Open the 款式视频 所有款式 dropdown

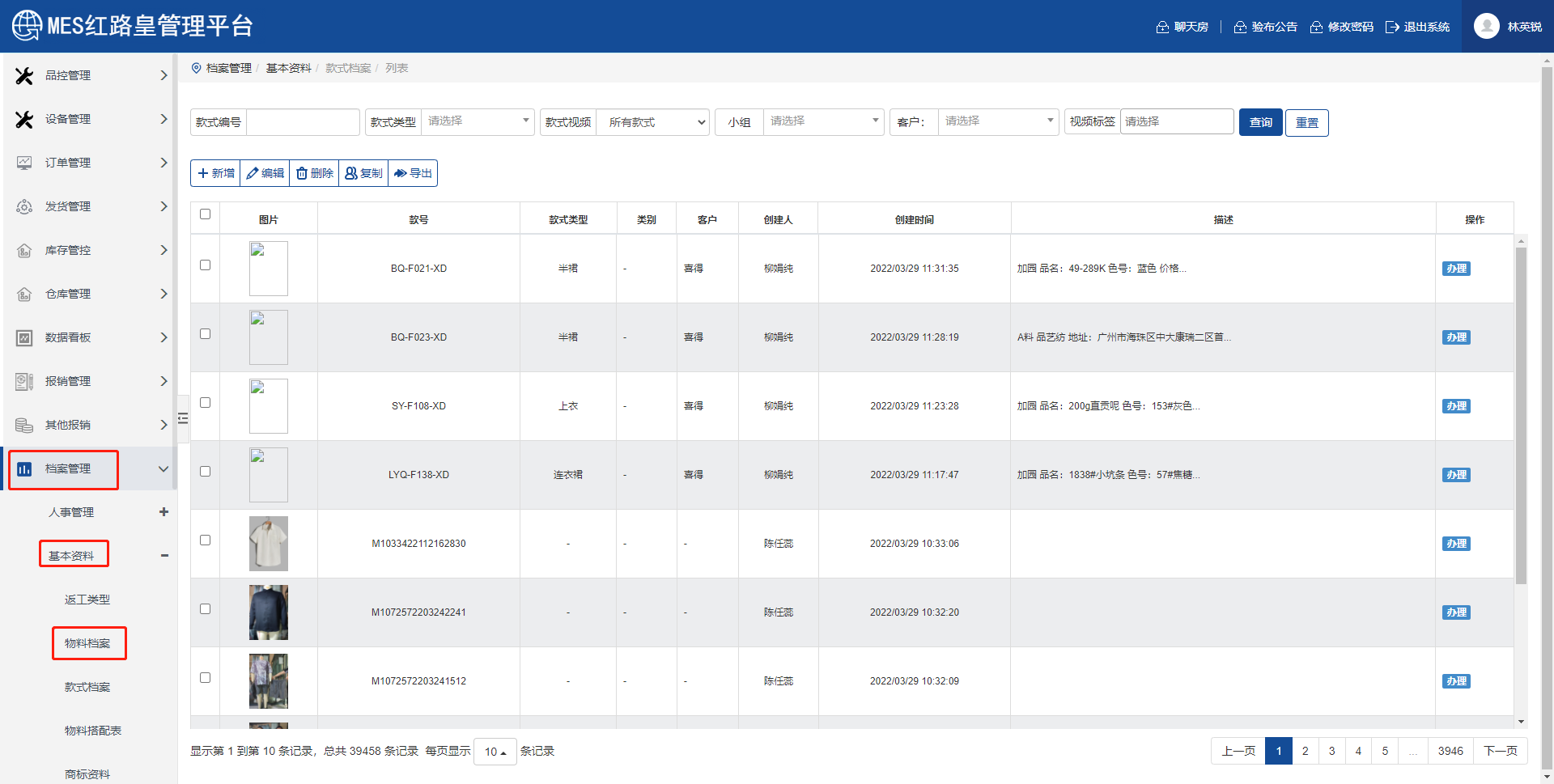point(652,122)
